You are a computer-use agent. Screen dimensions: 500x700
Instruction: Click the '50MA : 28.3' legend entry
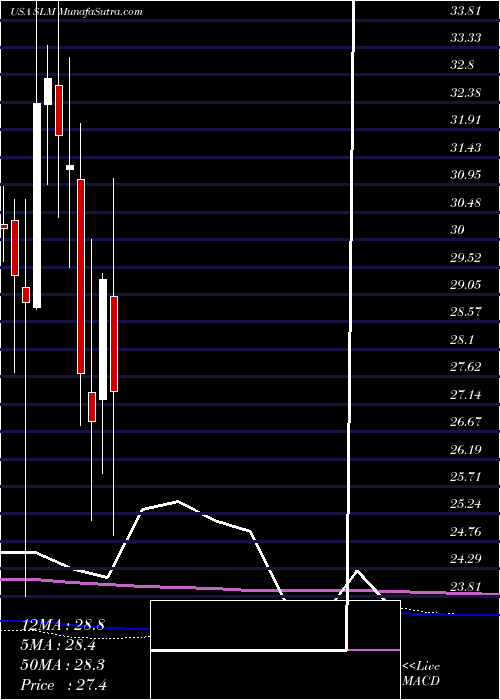63,665
